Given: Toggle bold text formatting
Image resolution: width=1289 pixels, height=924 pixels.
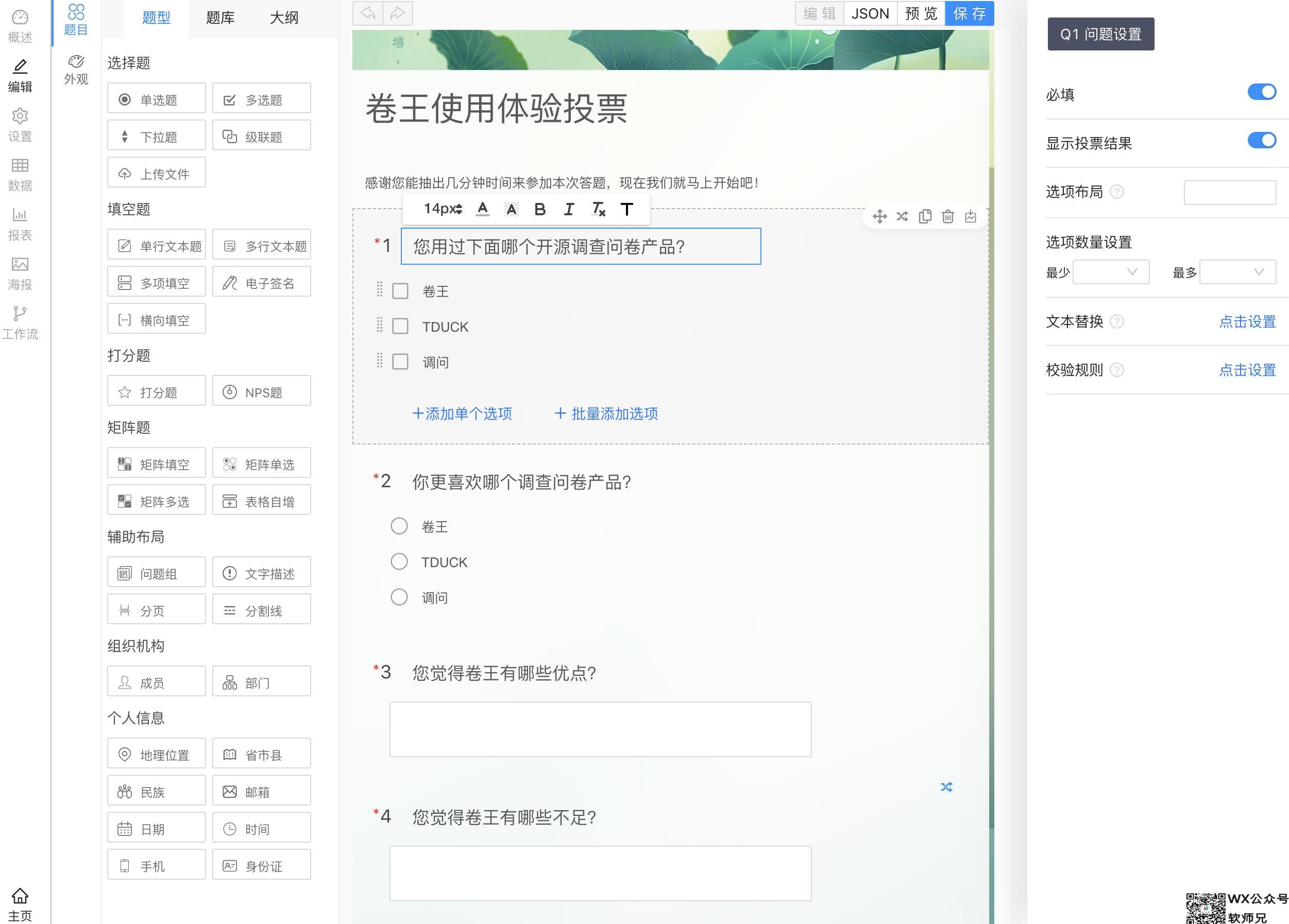Looking at the screenshot, I should [540, 210].
